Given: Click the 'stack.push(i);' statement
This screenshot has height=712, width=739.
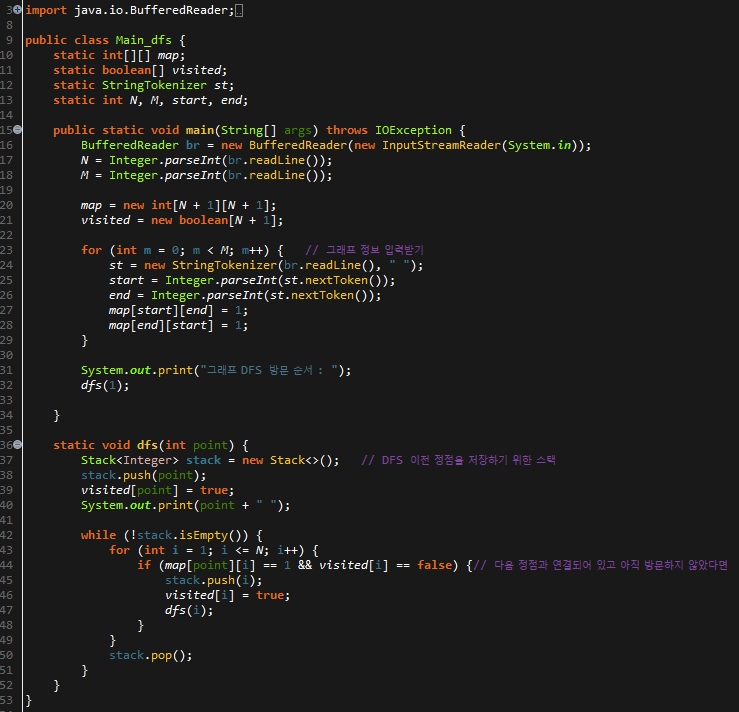Looking at the screenshot, I should pyautogui.click(x=213, y=581).
